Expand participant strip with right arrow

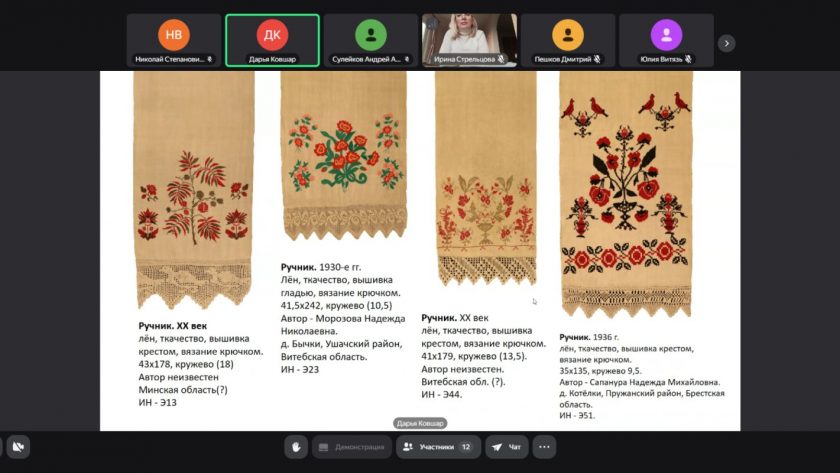pos(727,43)
